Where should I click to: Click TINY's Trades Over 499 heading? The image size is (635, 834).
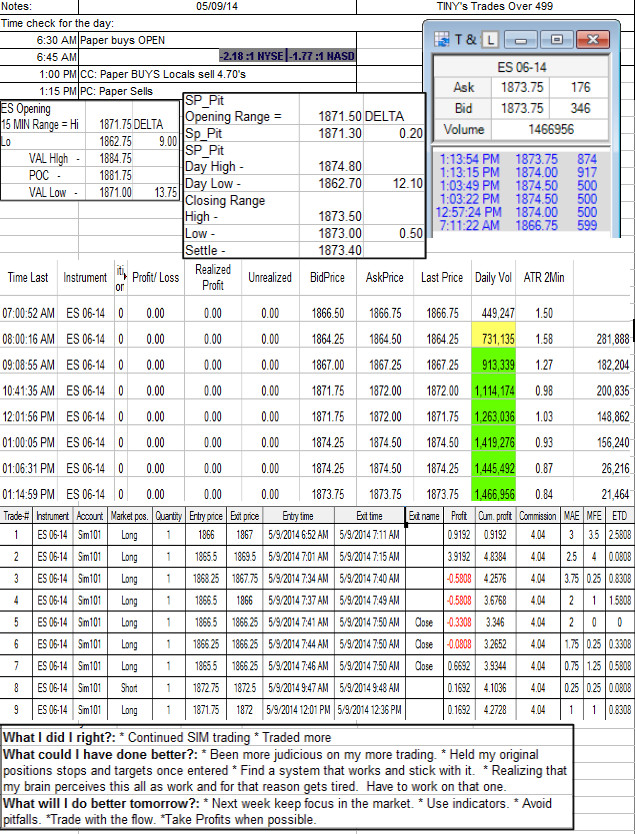(x=495, y=6)
